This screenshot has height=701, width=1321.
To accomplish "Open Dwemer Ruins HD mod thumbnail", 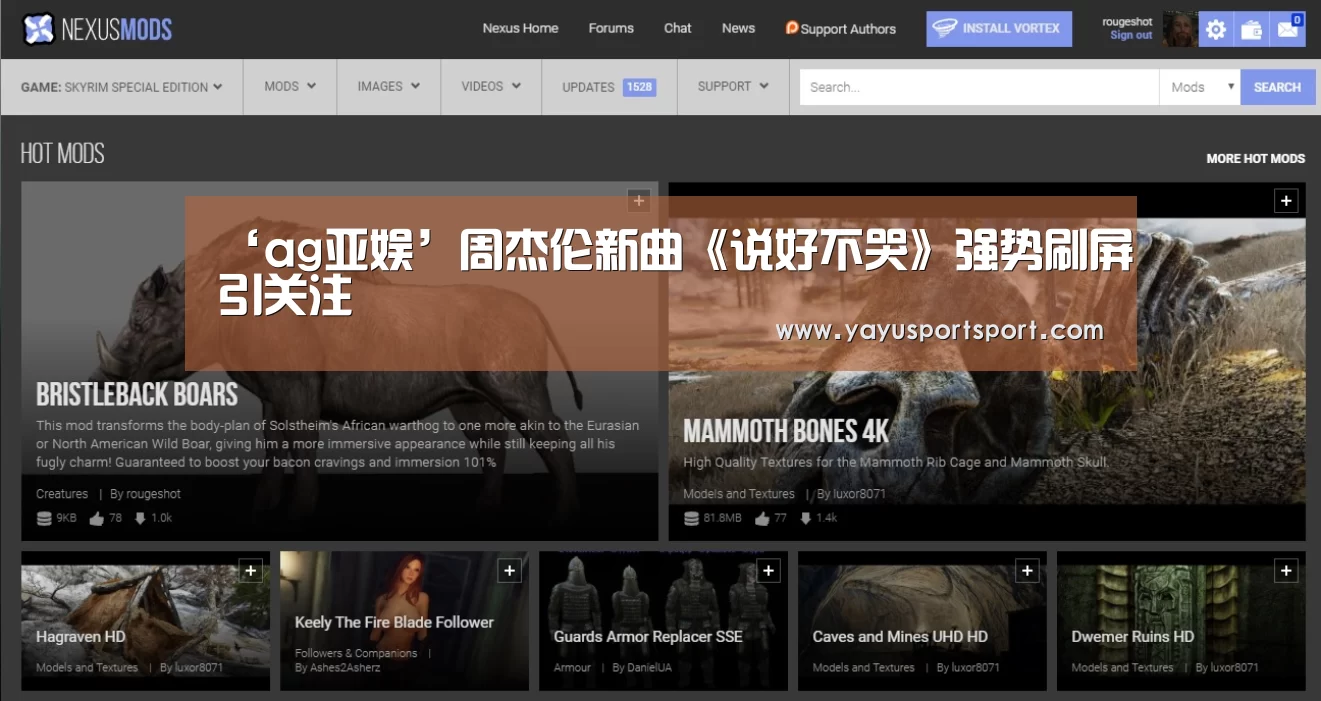I will [1181, 621].
